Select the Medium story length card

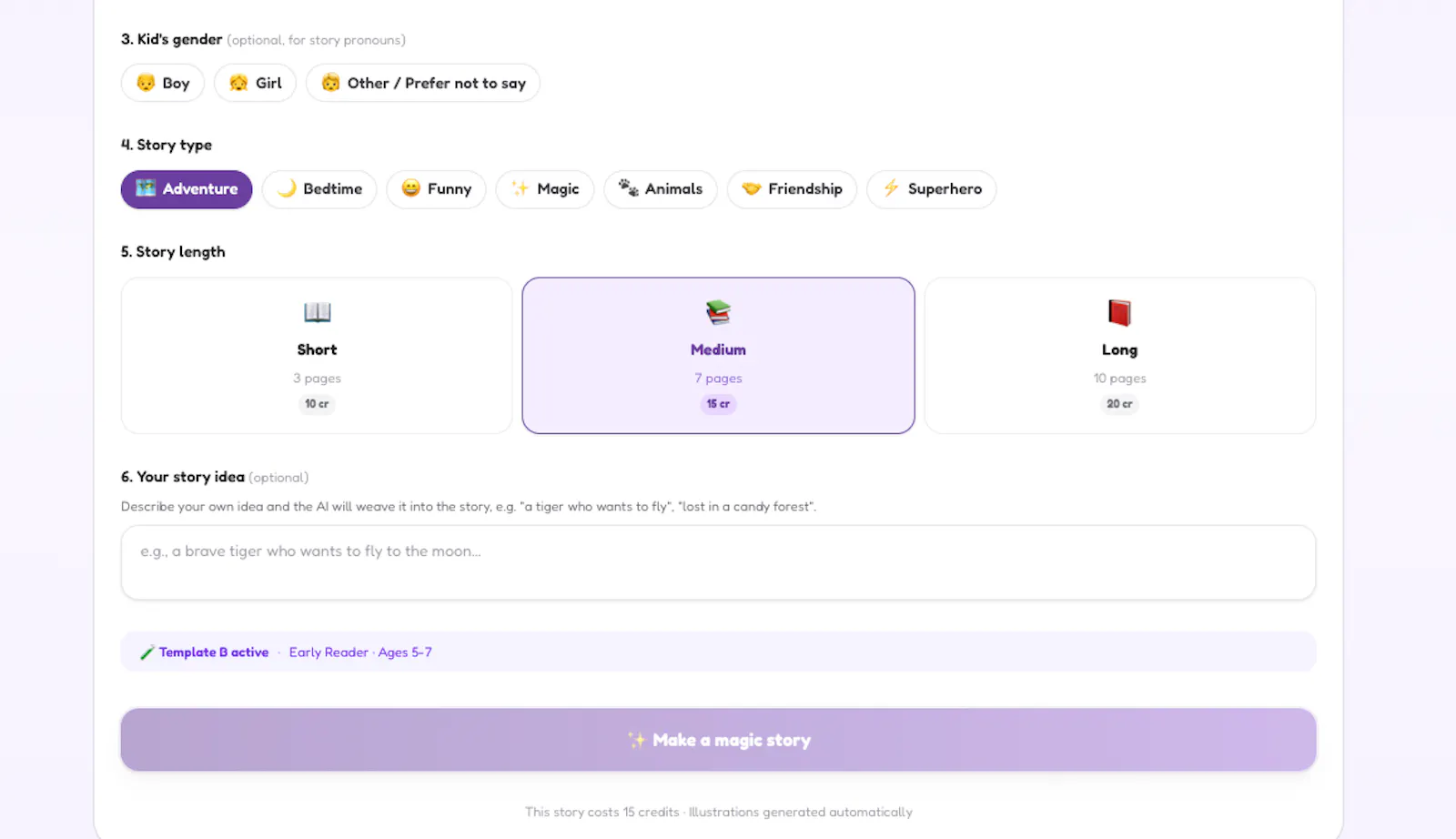pos(718,356)
